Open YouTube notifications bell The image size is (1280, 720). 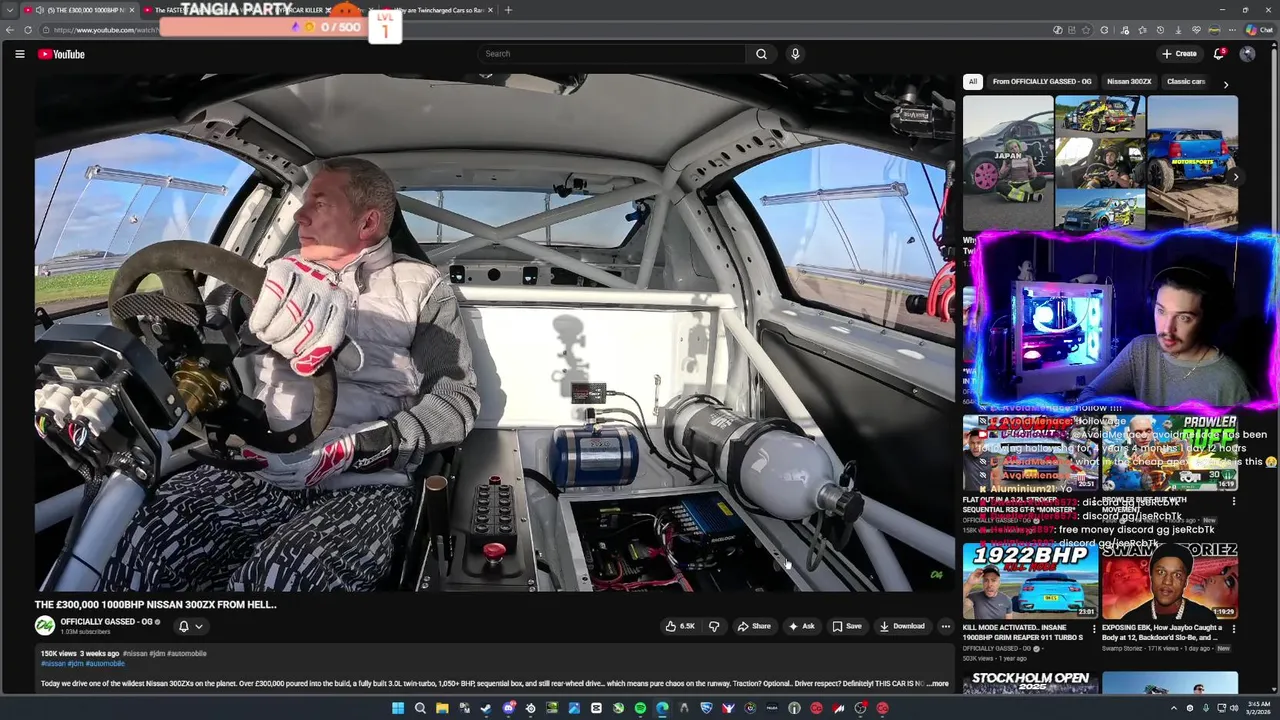coord(1219,54)
